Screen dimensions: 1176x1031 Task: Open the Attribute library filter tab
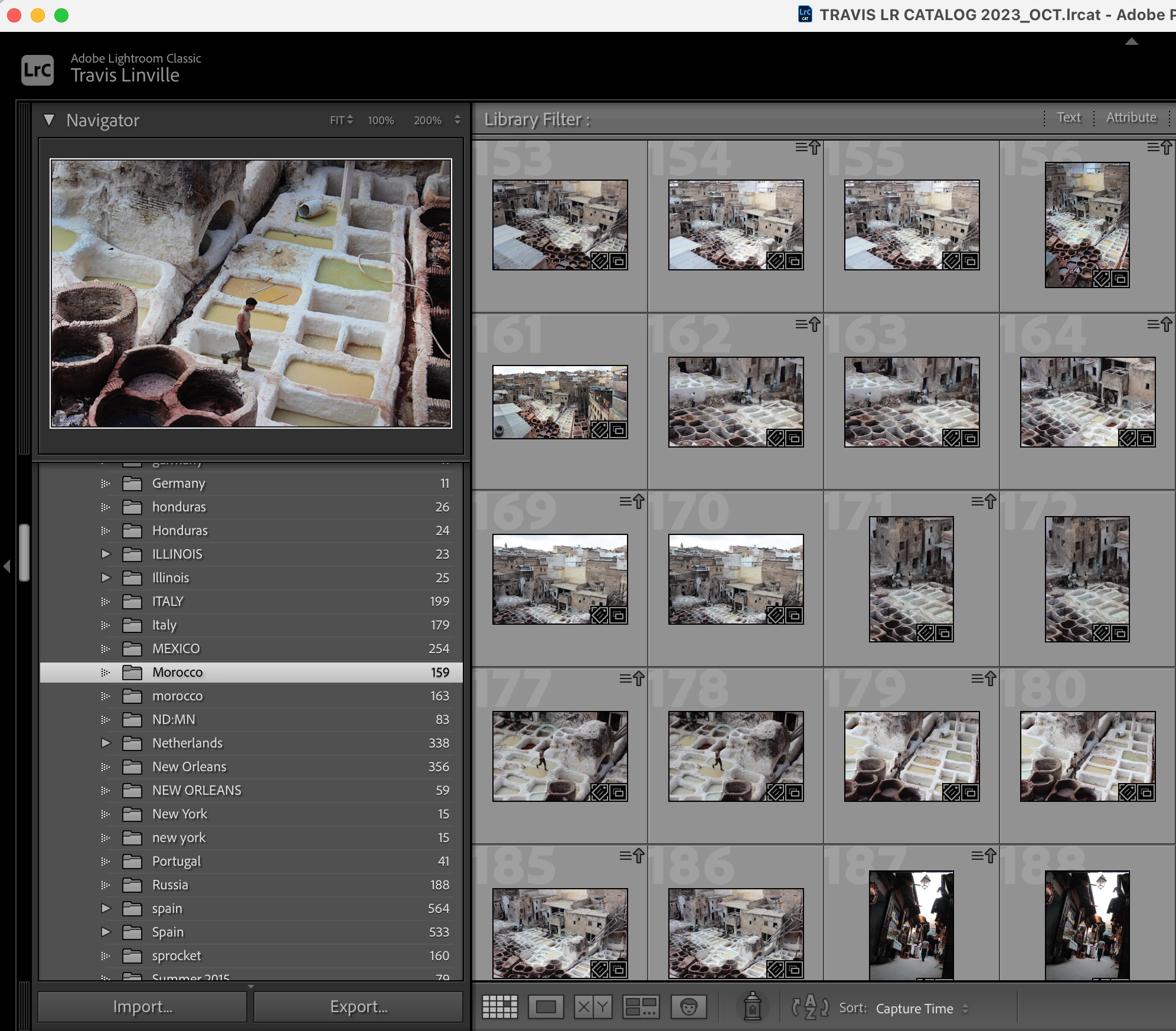pyautogui.click(x=1131, y=118)
